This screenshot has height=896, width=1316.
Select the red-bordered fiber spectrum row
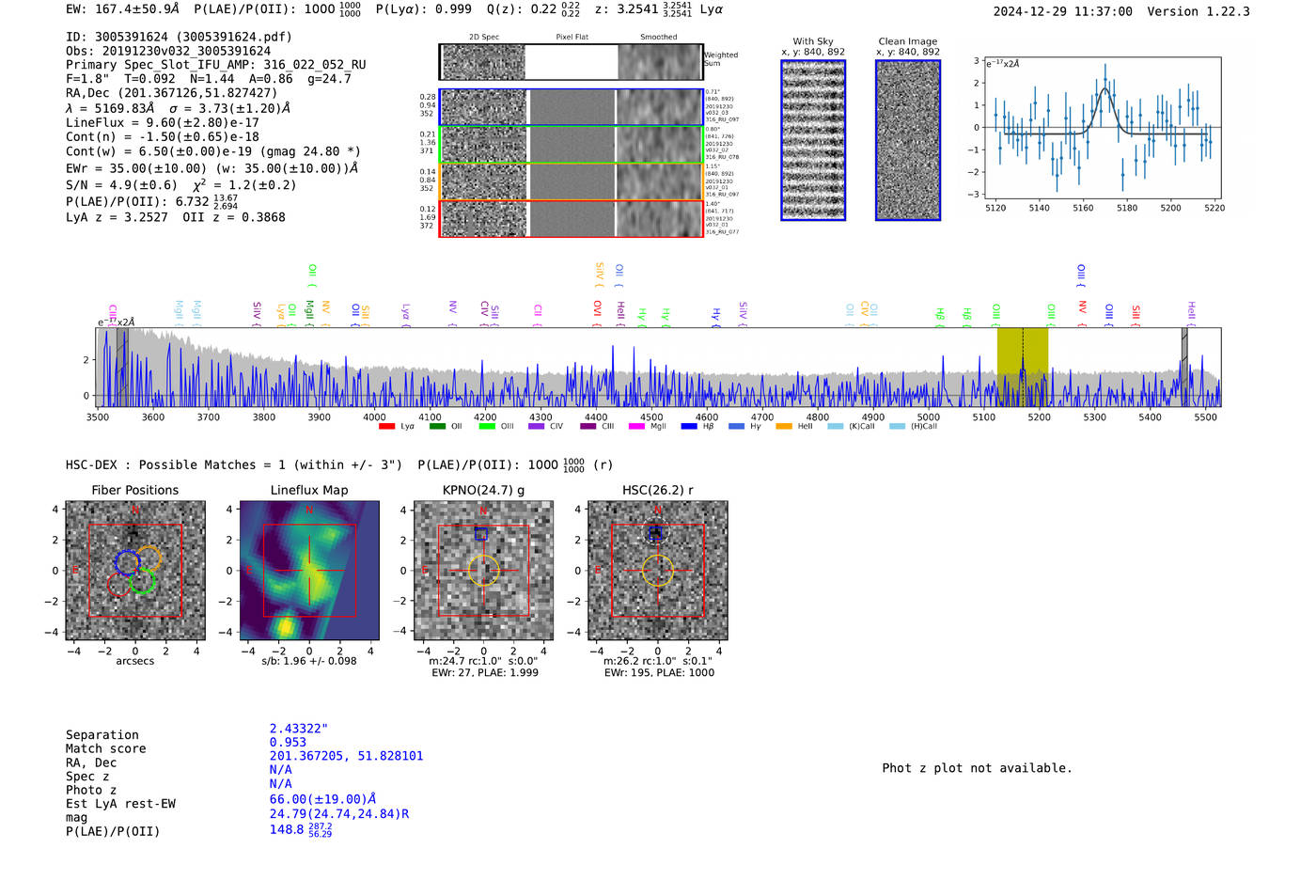pos(572,218)
